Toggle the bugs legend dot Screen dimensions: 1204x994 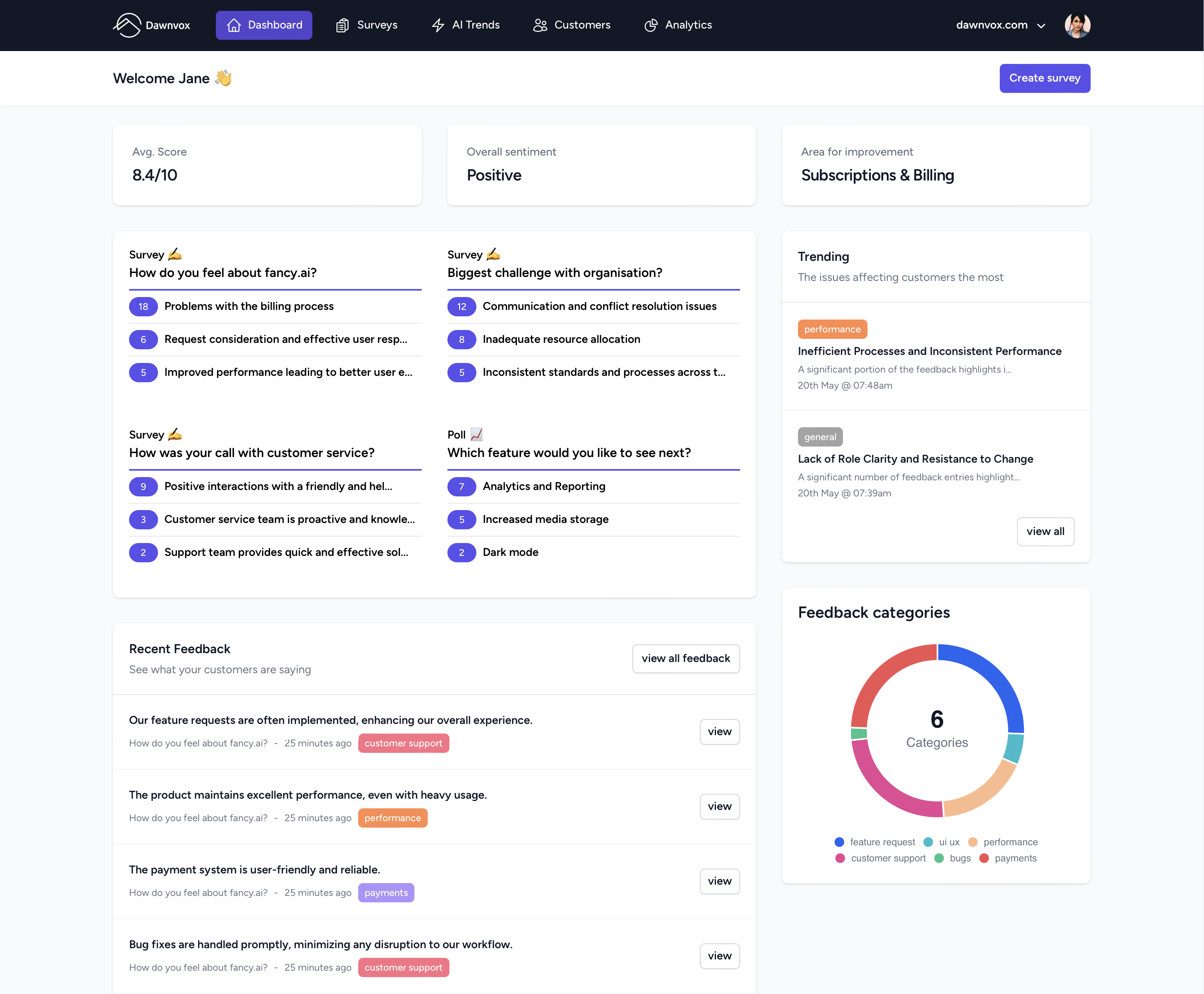pyautogui.click(x=939, y=858)
